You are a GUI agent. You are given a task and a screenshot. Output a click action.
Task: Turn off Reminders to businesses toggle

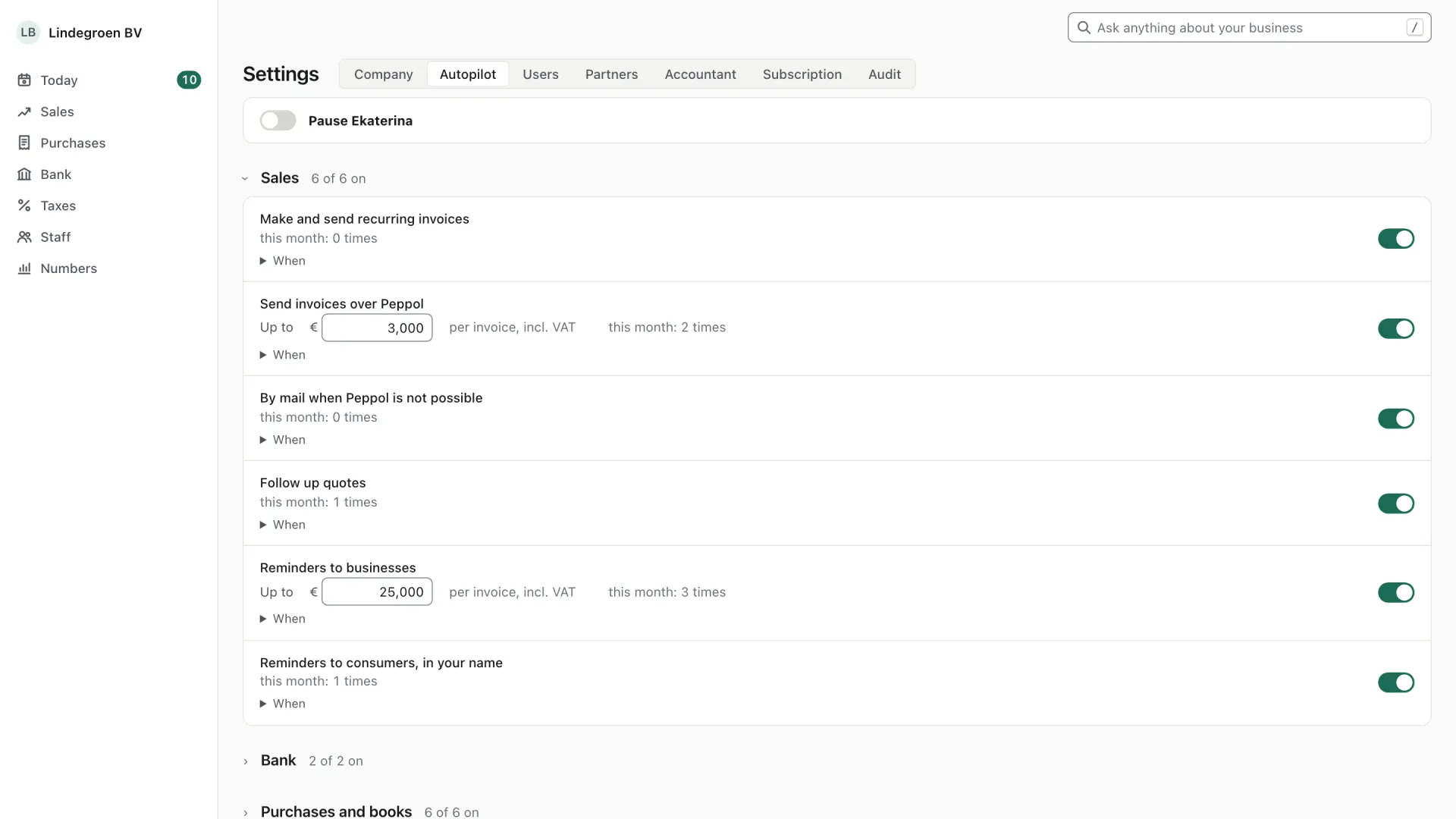click(1396, 592)
